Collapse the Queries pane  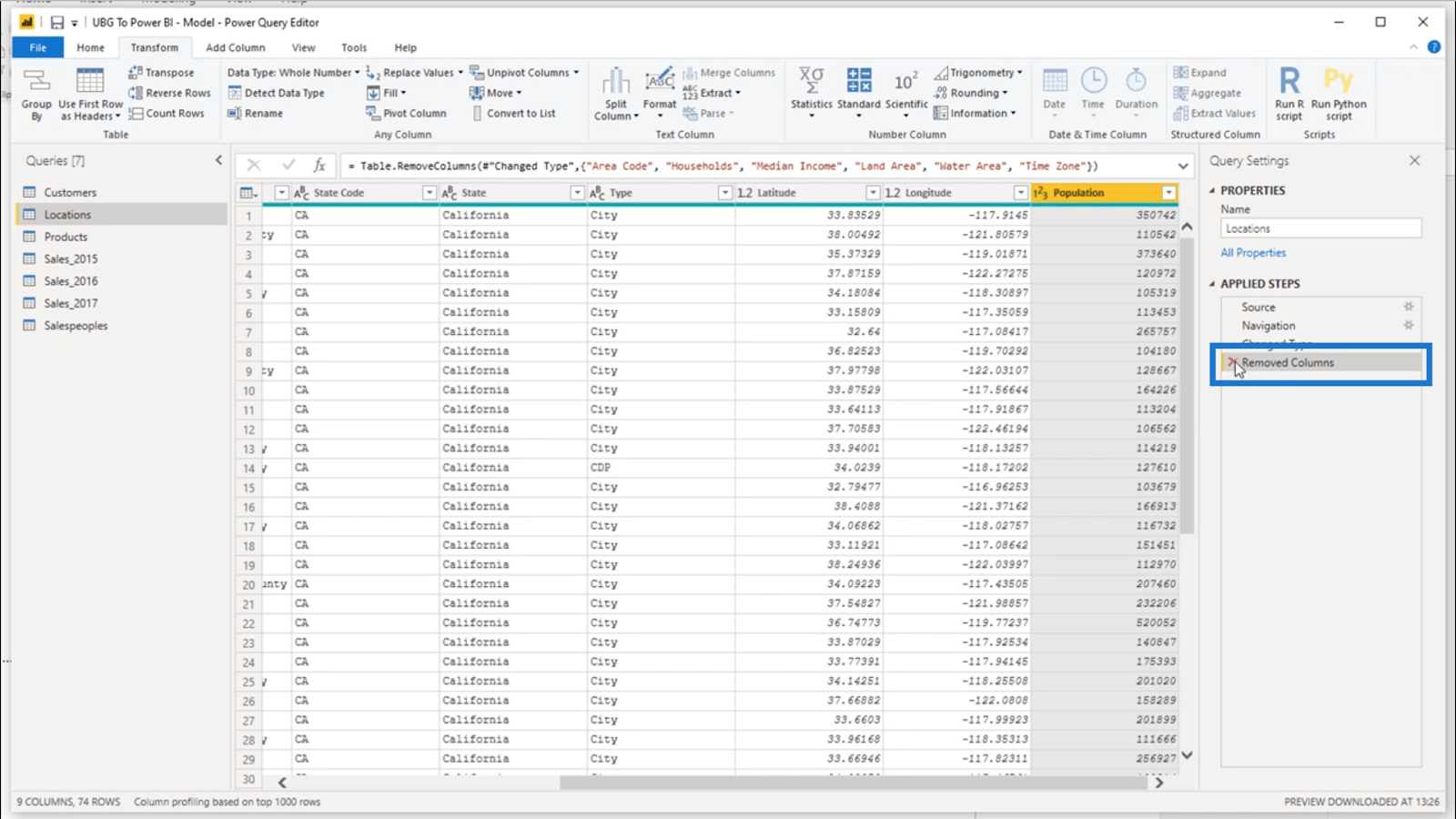[218, 160]
